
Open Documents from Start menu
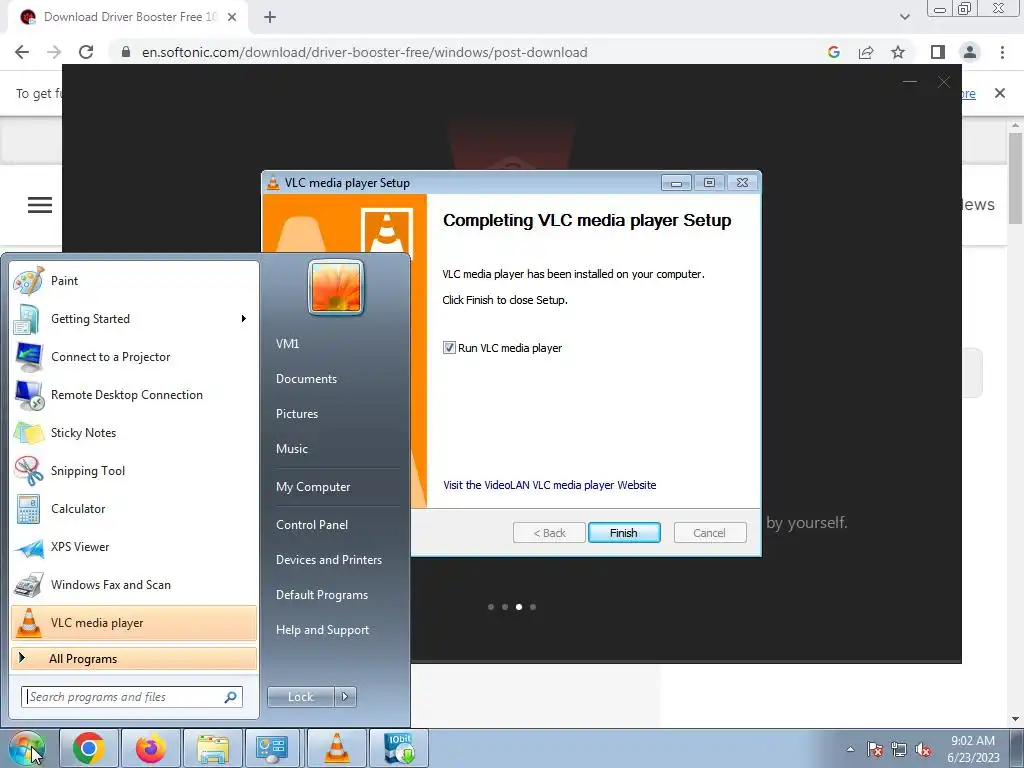click(x=306, y=379)
